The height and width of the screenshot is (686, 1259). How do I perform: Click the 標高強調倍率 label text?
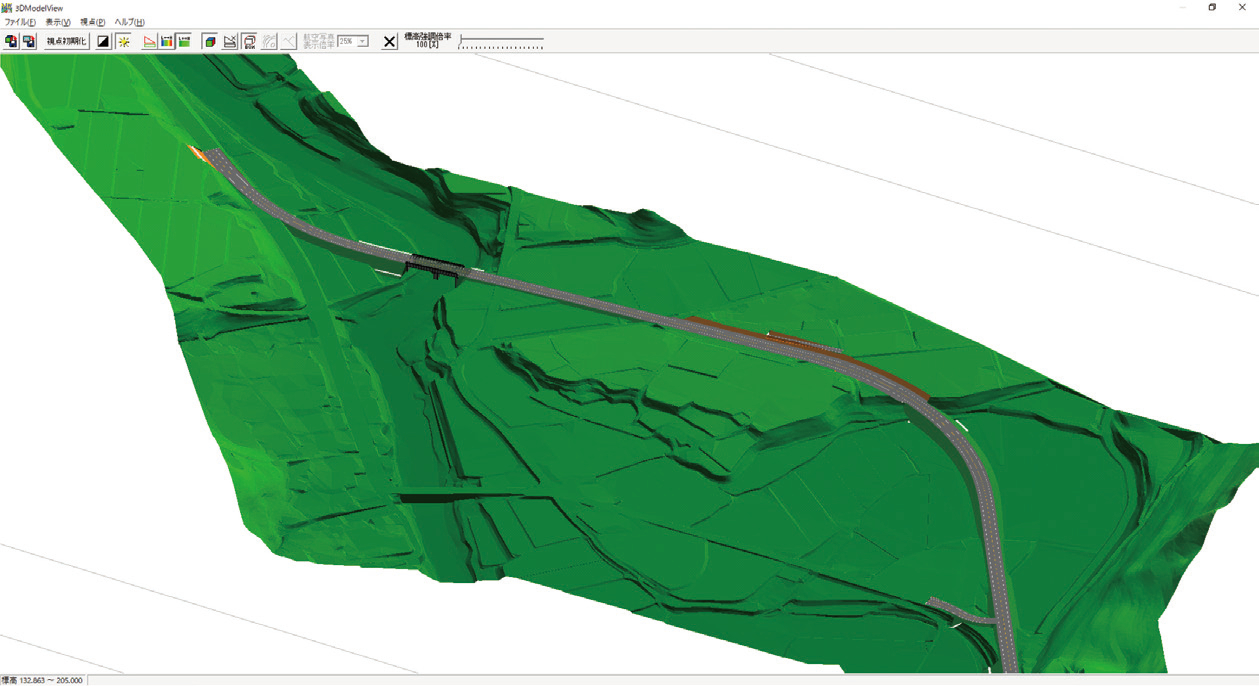point(429,37)
